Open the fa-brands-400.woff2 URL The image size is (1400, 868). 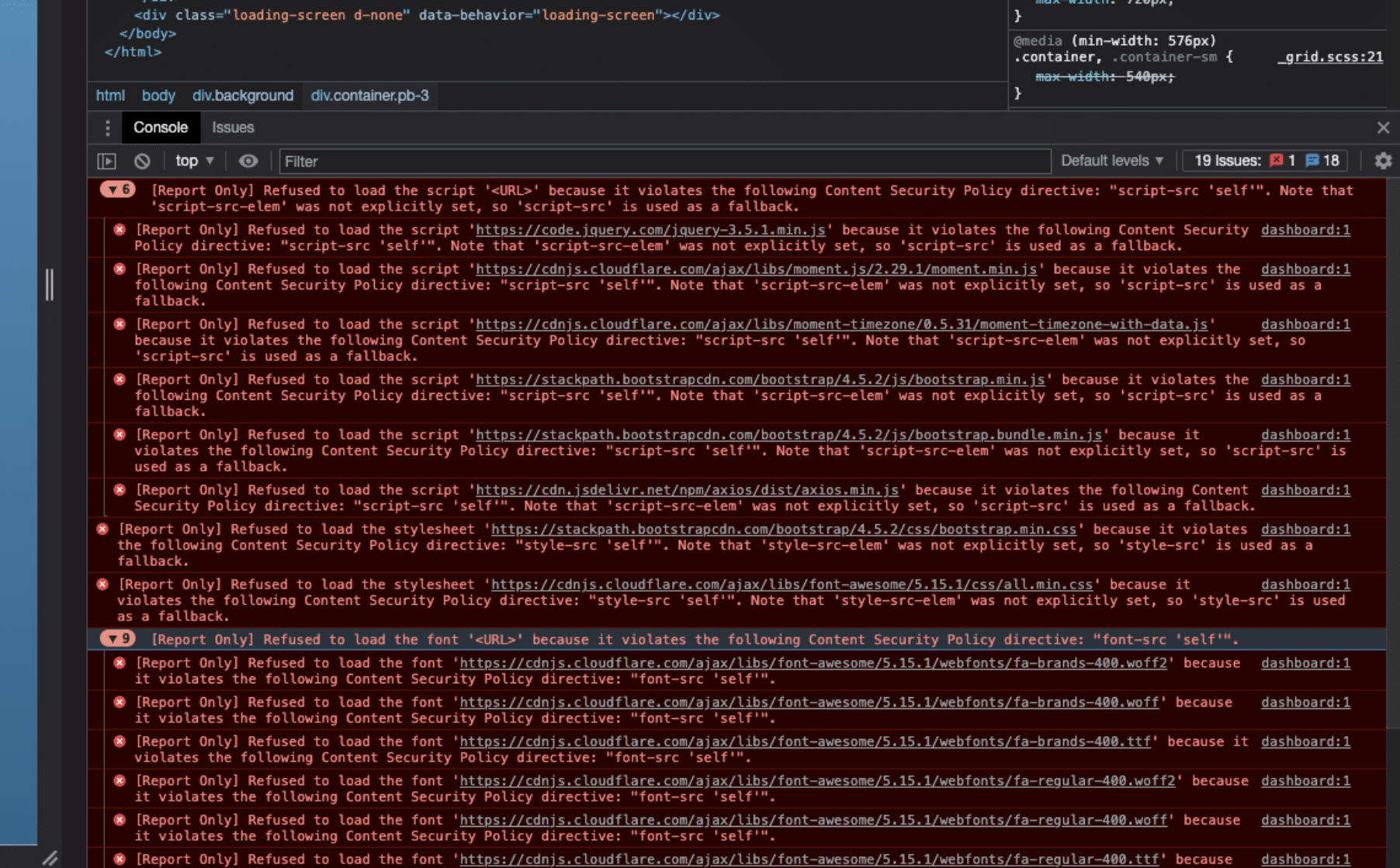click(x=813, y=663)
